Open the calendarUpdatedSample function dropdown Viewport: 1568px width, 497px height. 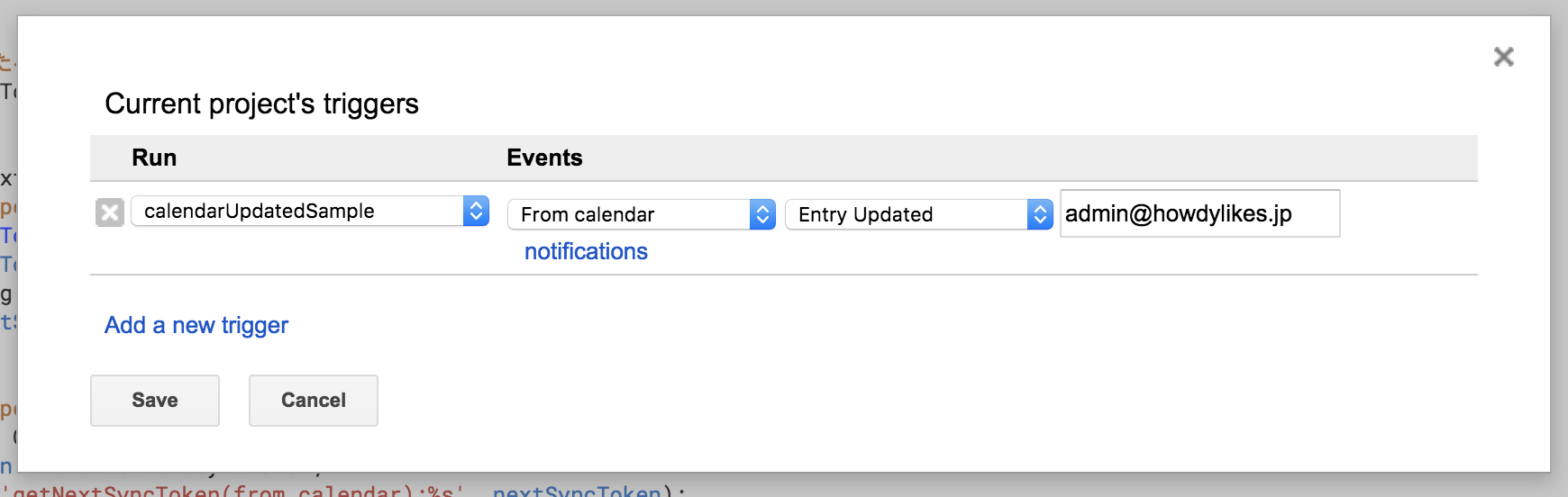point(297,211)
